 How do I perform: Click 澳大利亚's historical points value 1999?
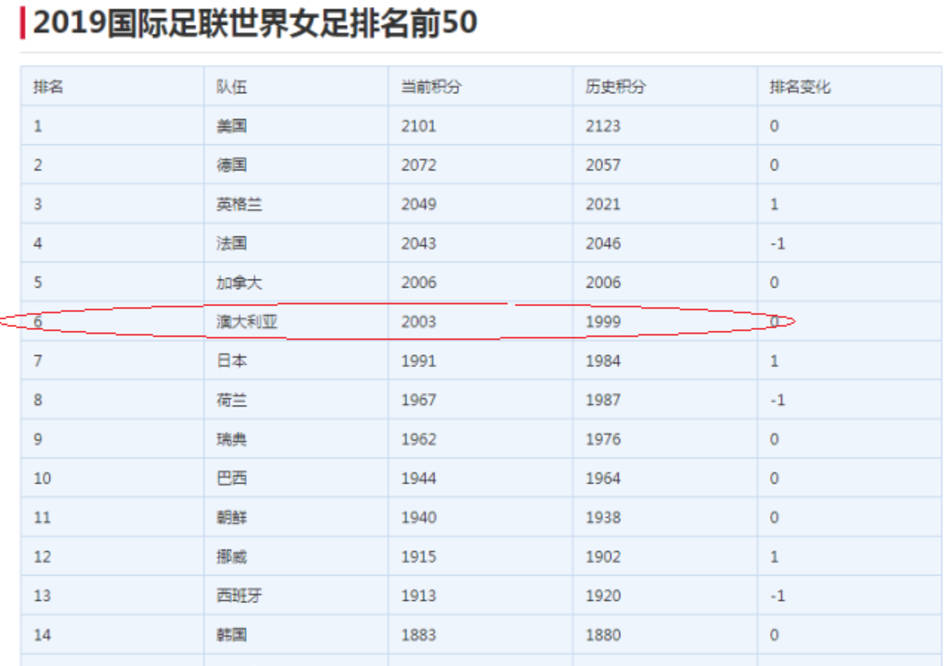pos(603,322)
